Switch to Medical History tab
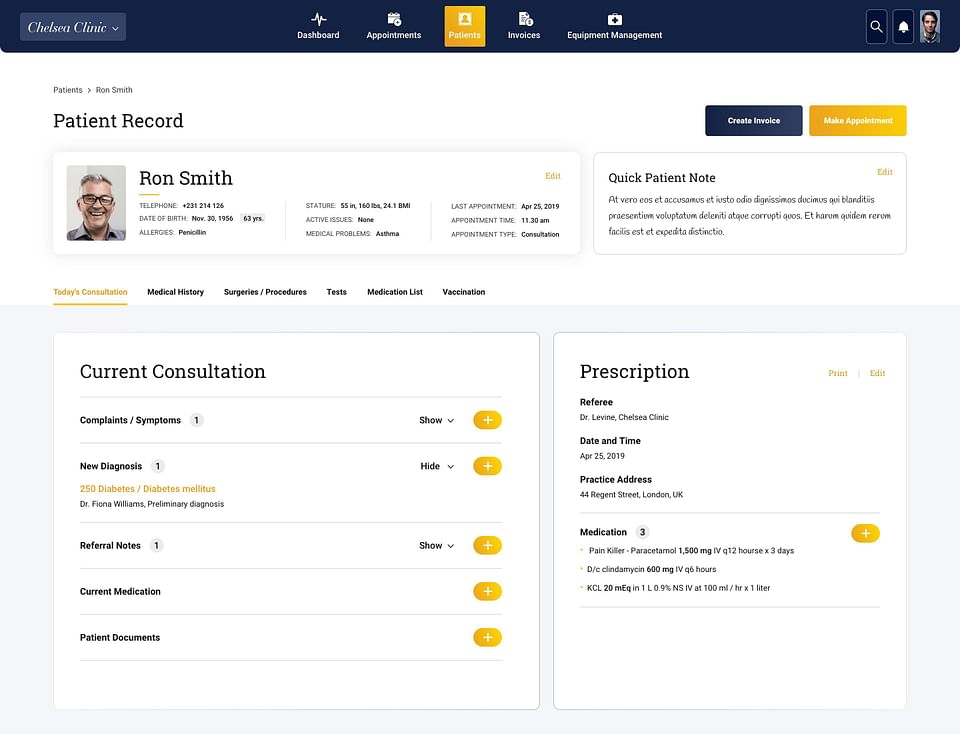 point(176,292)
